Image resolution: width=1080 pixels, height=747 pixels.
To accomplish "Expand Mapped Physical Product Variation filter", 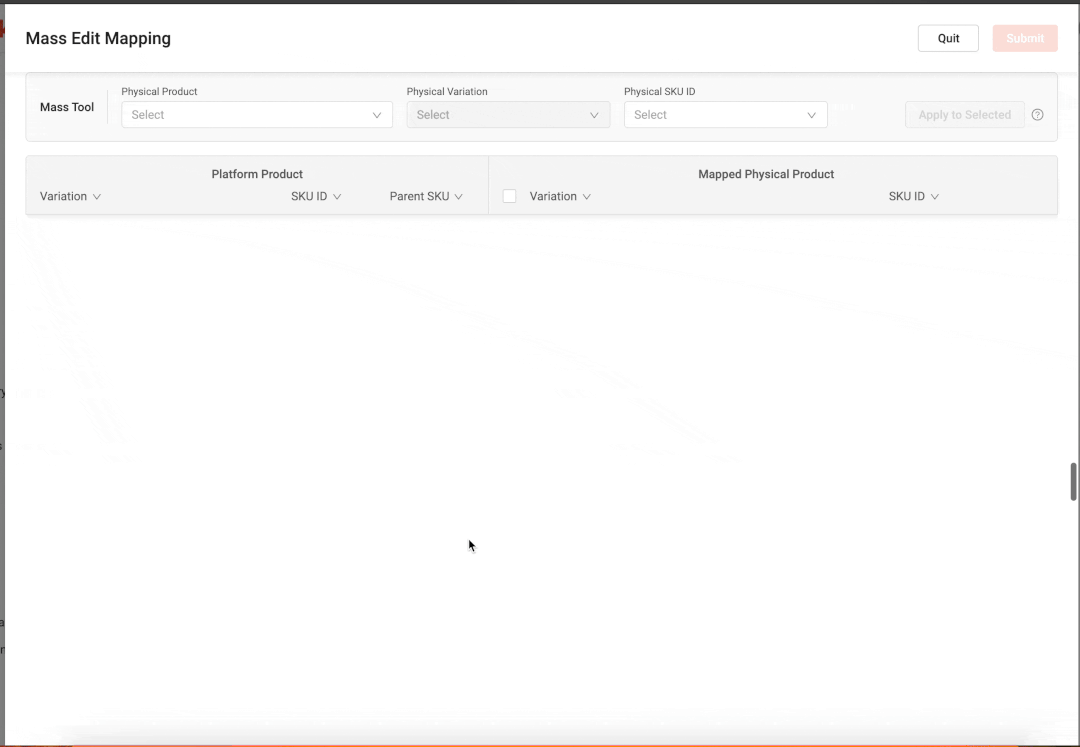I will [586, 197].
